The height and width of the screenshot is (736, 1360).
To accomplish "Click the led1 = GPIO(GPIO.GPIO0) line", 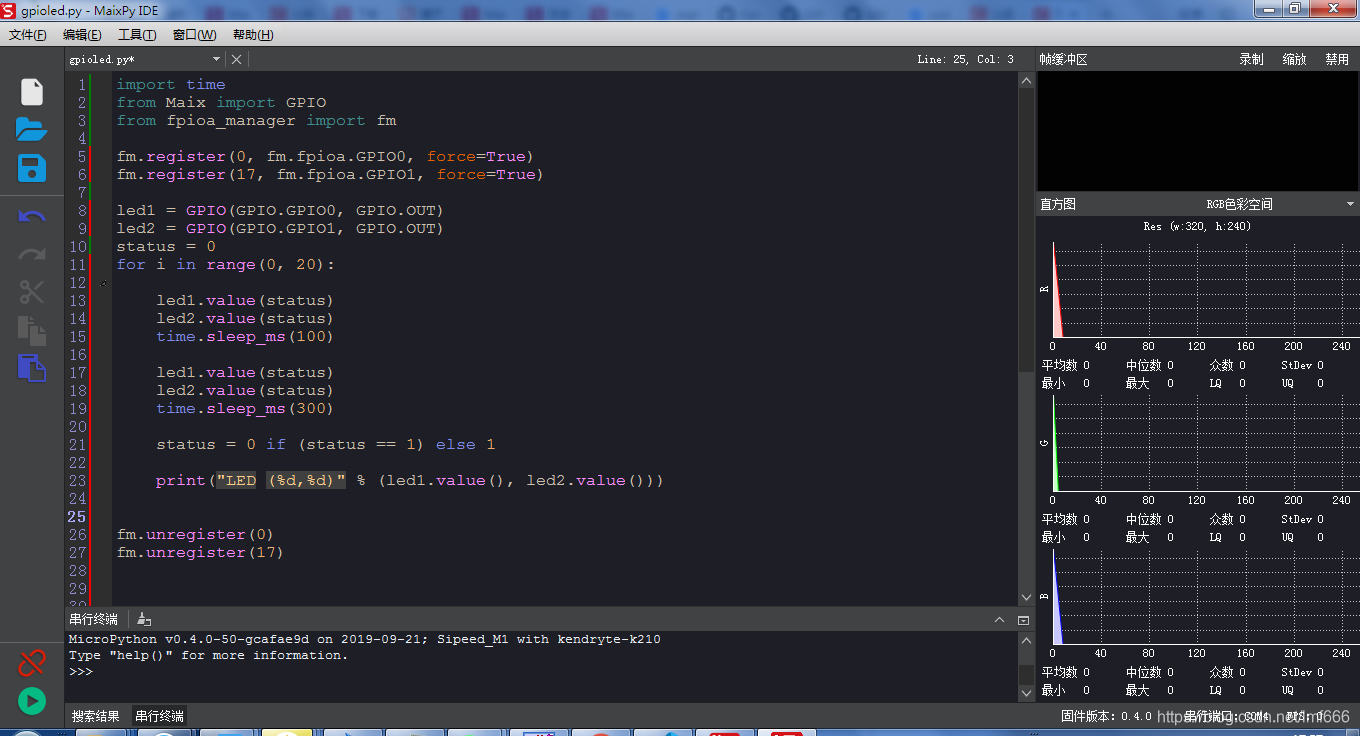I will pyautogui.click(x=280, y=211).
